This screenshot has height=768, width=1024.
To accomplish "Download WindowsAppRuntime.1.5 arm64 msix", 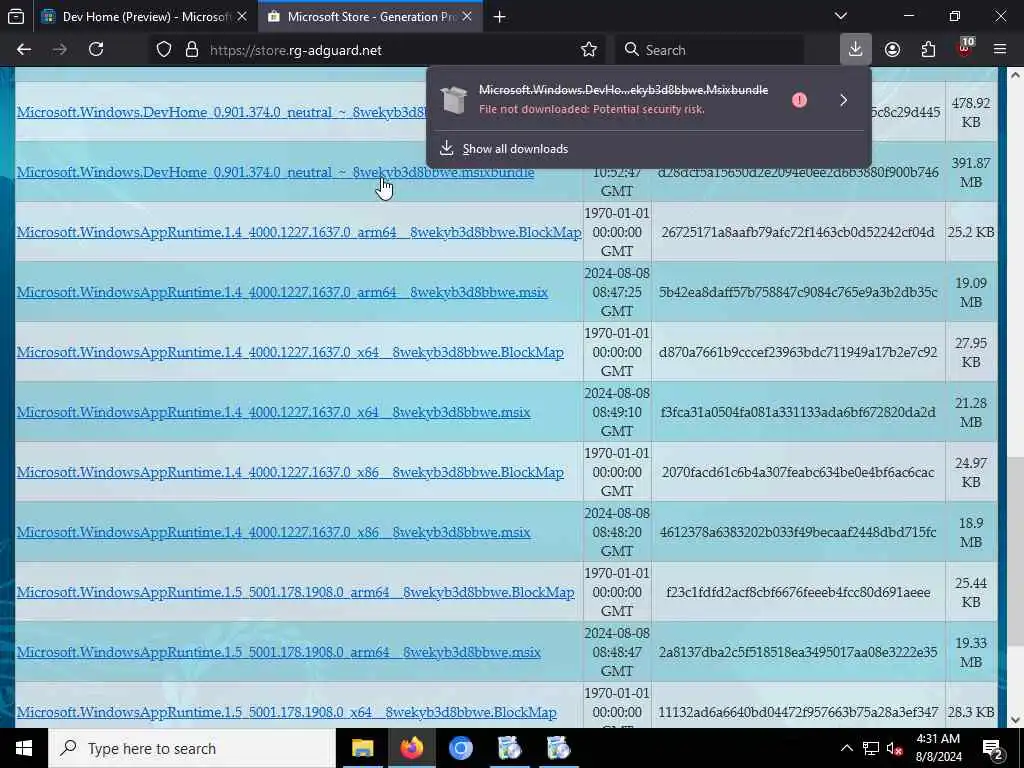I will click(x=279, y=652).
